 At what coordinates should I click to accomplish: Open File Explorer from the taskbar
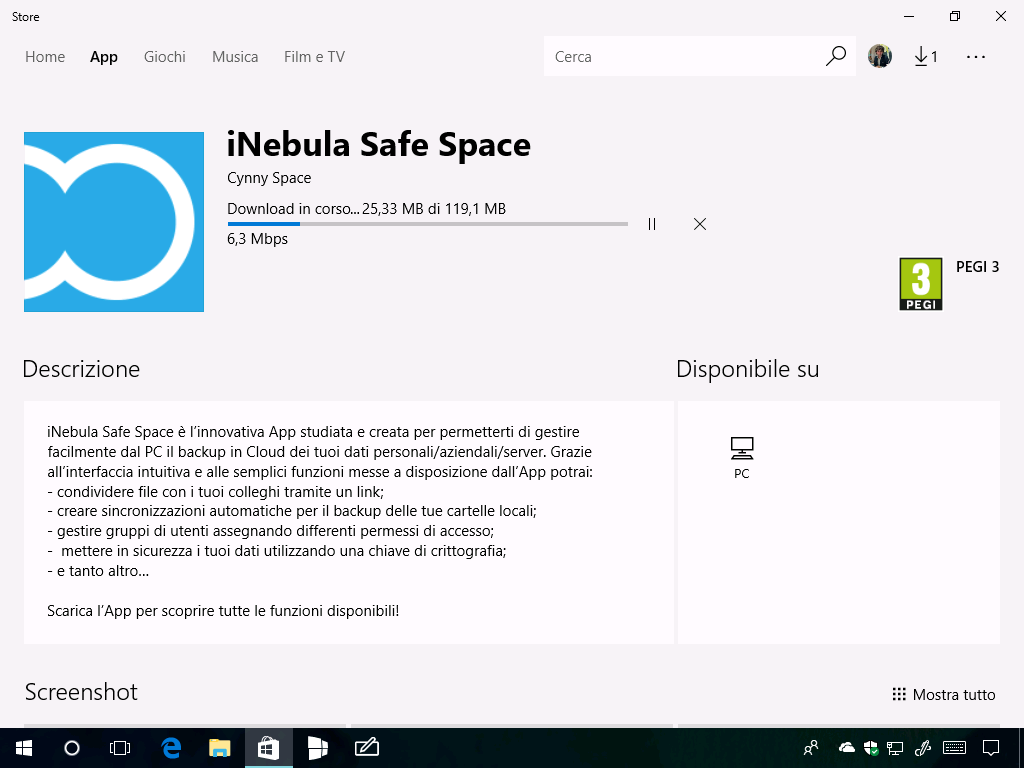(x=219, y=748)
